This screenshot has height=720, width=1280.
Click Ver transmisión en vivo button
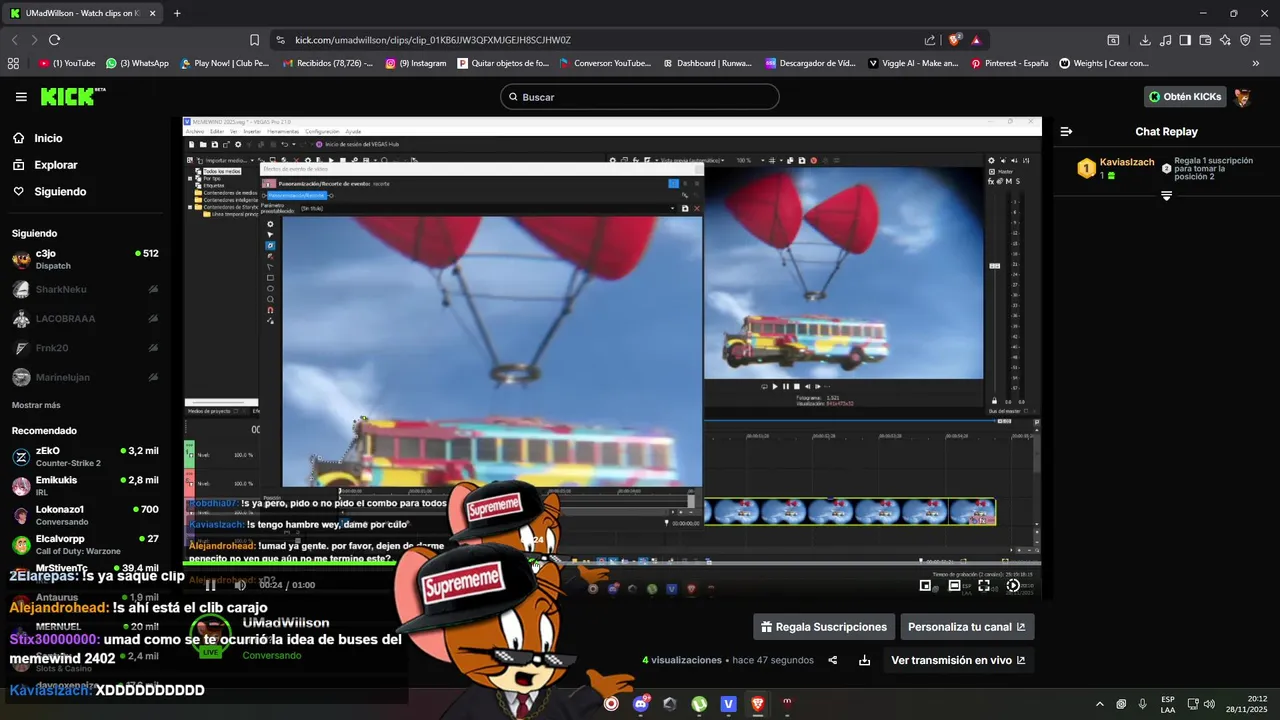click(x=958, y=660)
